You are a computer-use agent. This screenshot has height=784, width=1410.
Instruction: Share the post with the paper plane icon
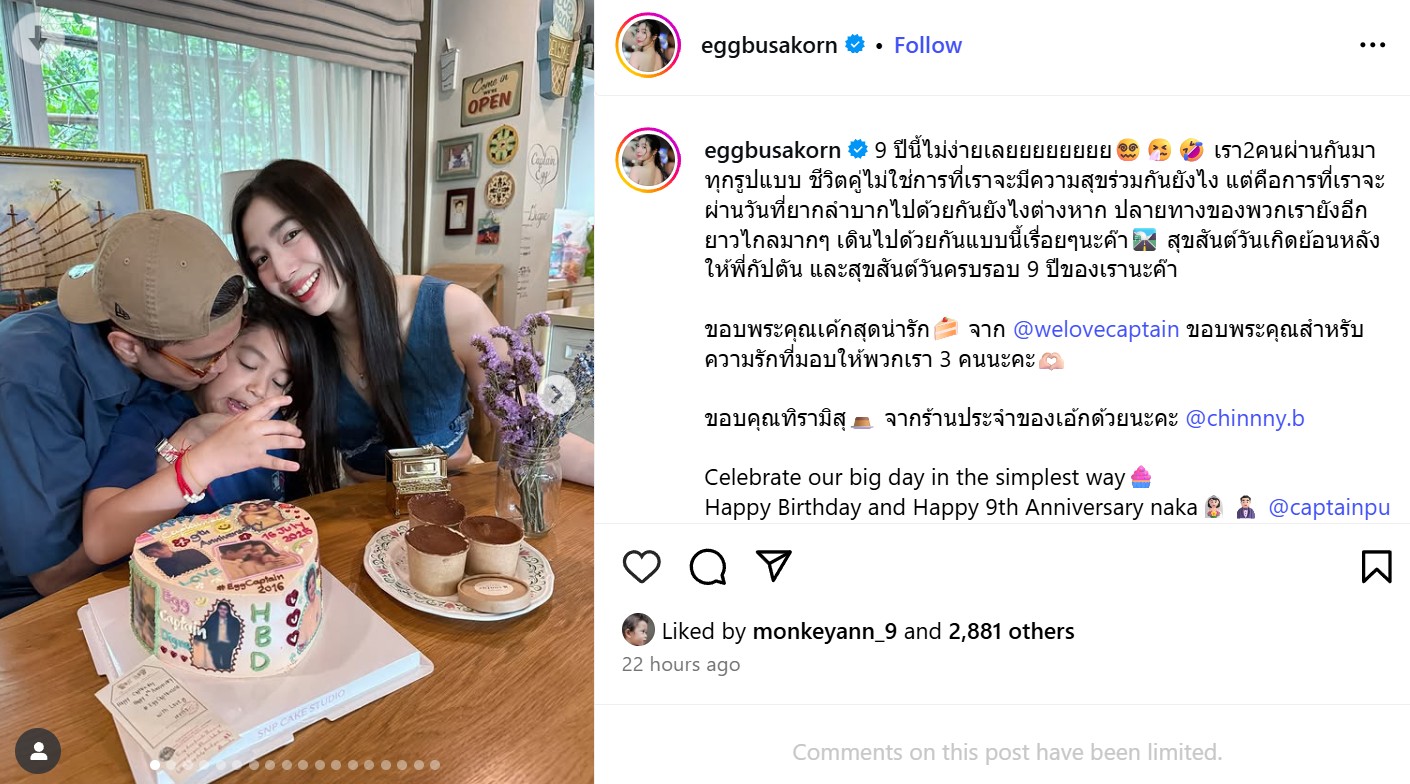point(774,565)
